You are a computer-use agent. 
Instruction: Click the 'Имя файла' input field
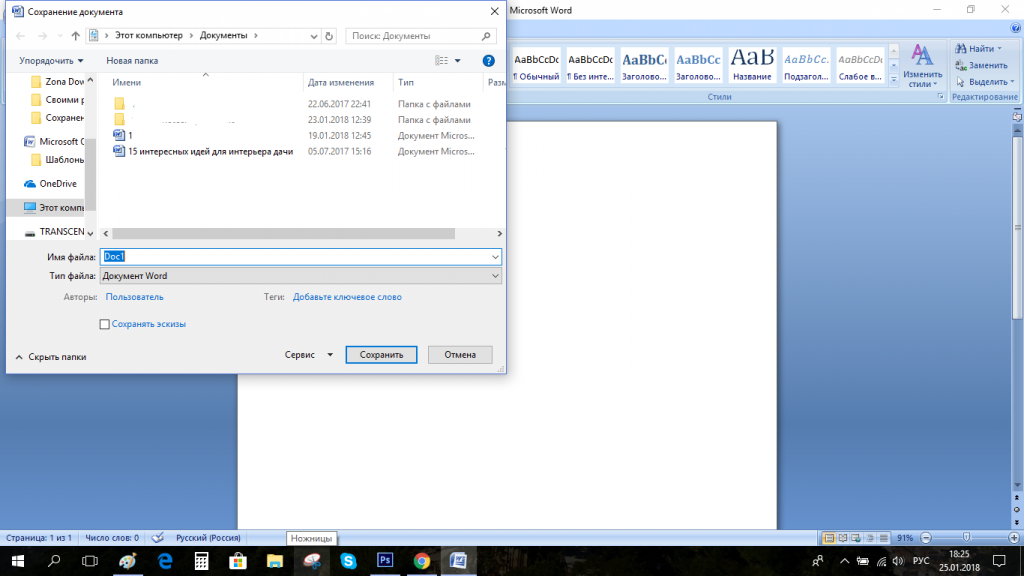click(x=300, y=257)
